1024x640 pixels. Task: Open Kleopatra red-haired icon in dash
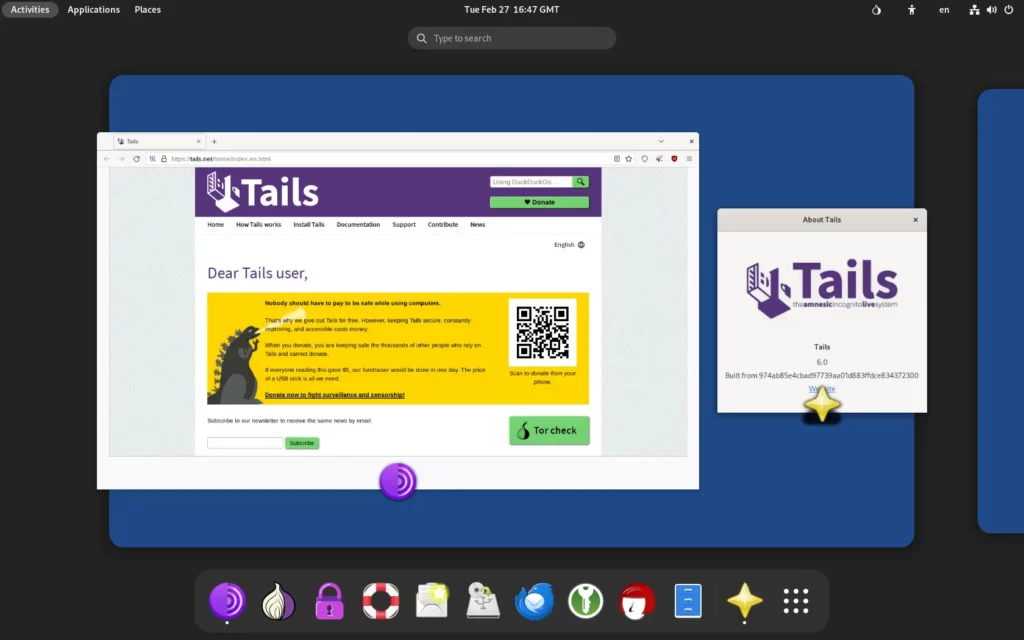point(637,601)
